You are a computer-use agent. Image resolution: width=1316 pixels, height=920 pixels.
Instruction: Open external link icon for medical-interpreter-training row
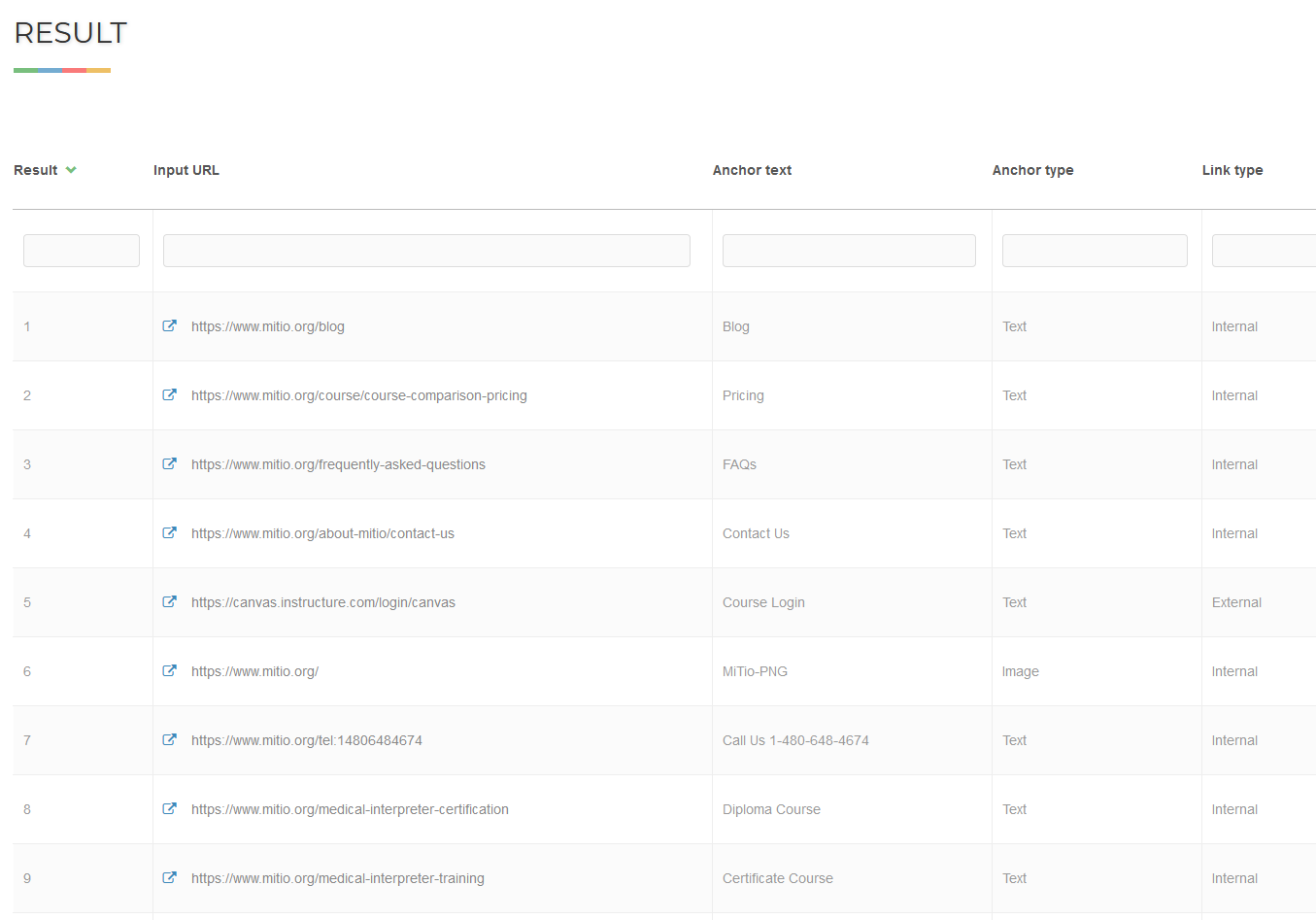[170, 877]
